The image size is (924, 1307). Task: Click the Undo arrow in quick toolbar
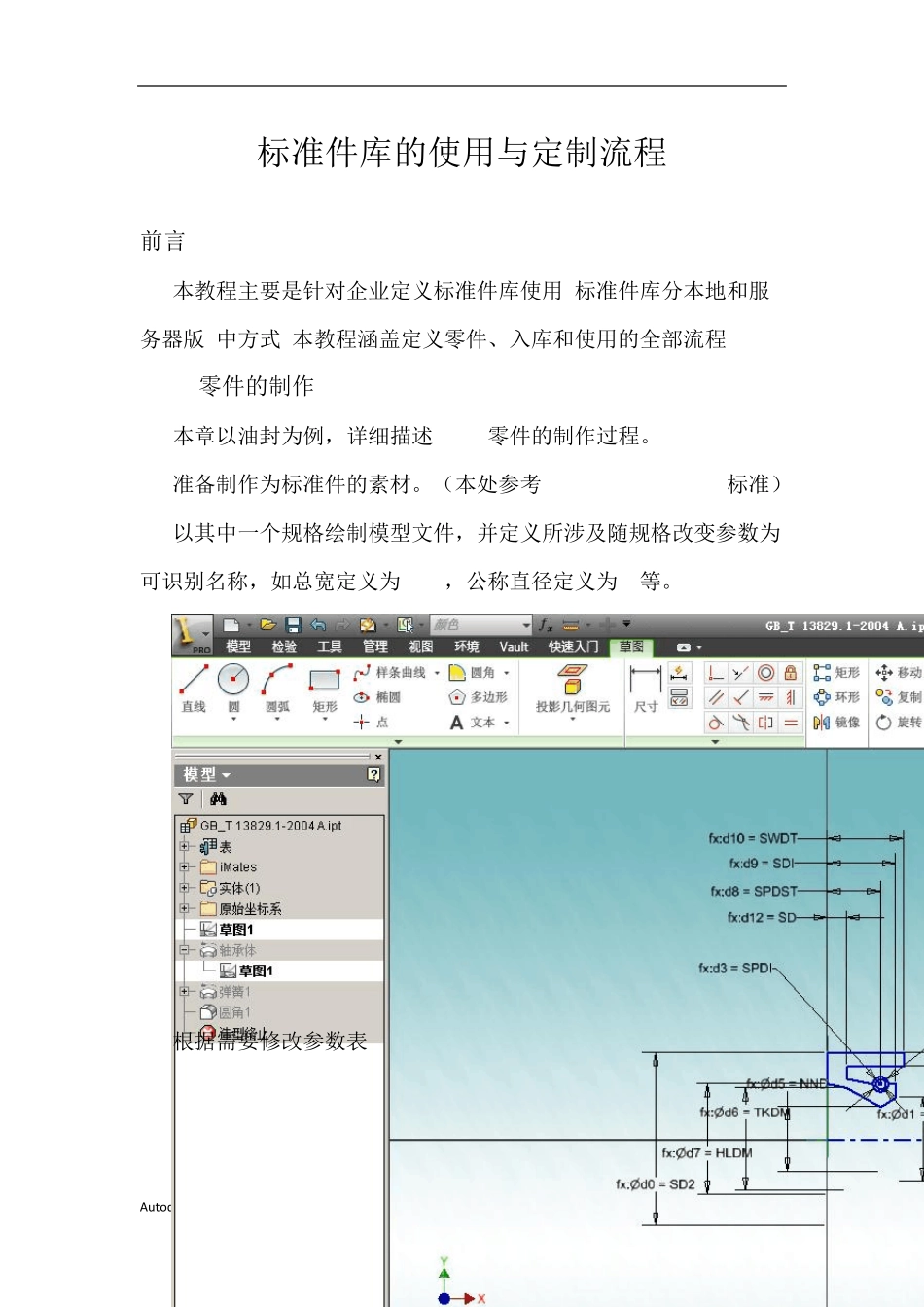317,625
